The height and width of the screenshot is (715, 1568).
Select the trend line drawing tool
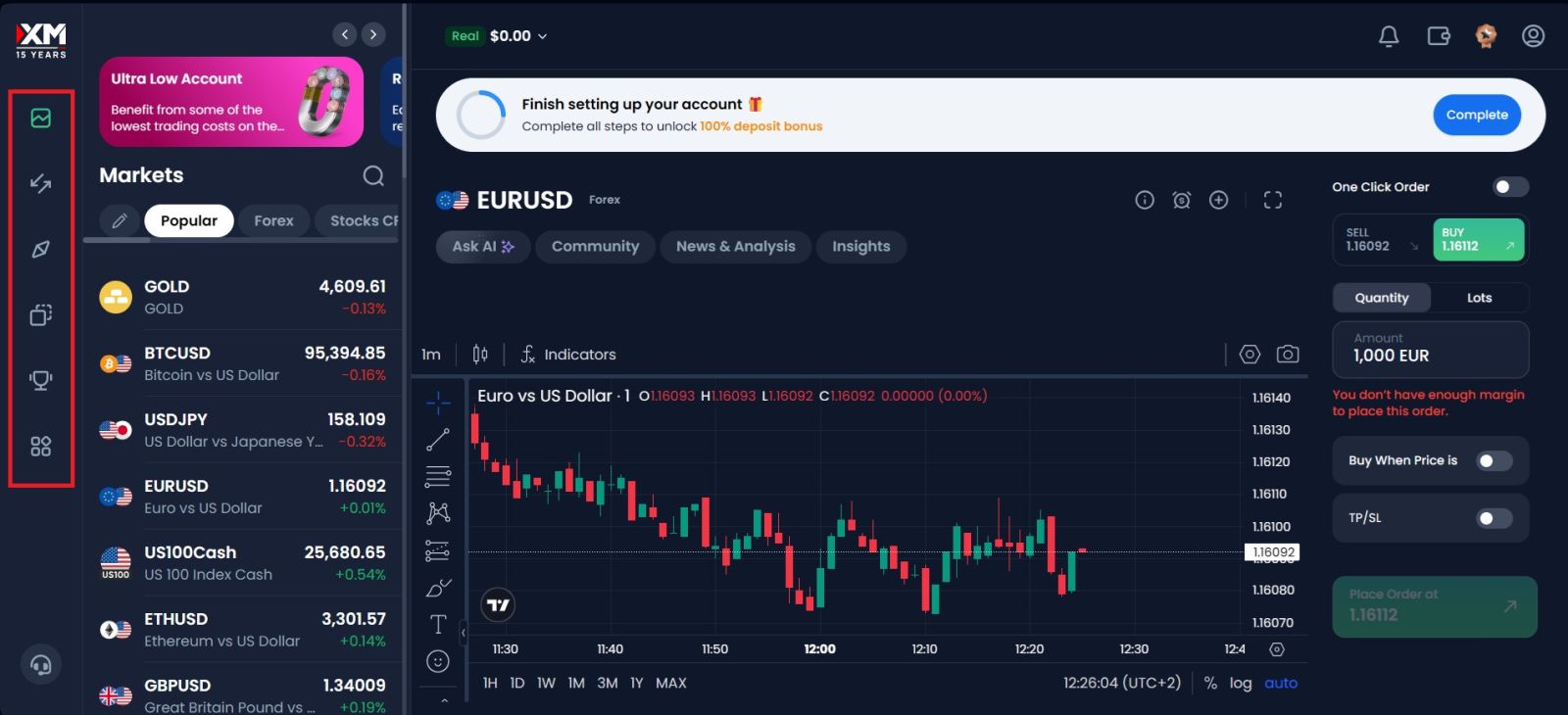[x=438, y=440]
